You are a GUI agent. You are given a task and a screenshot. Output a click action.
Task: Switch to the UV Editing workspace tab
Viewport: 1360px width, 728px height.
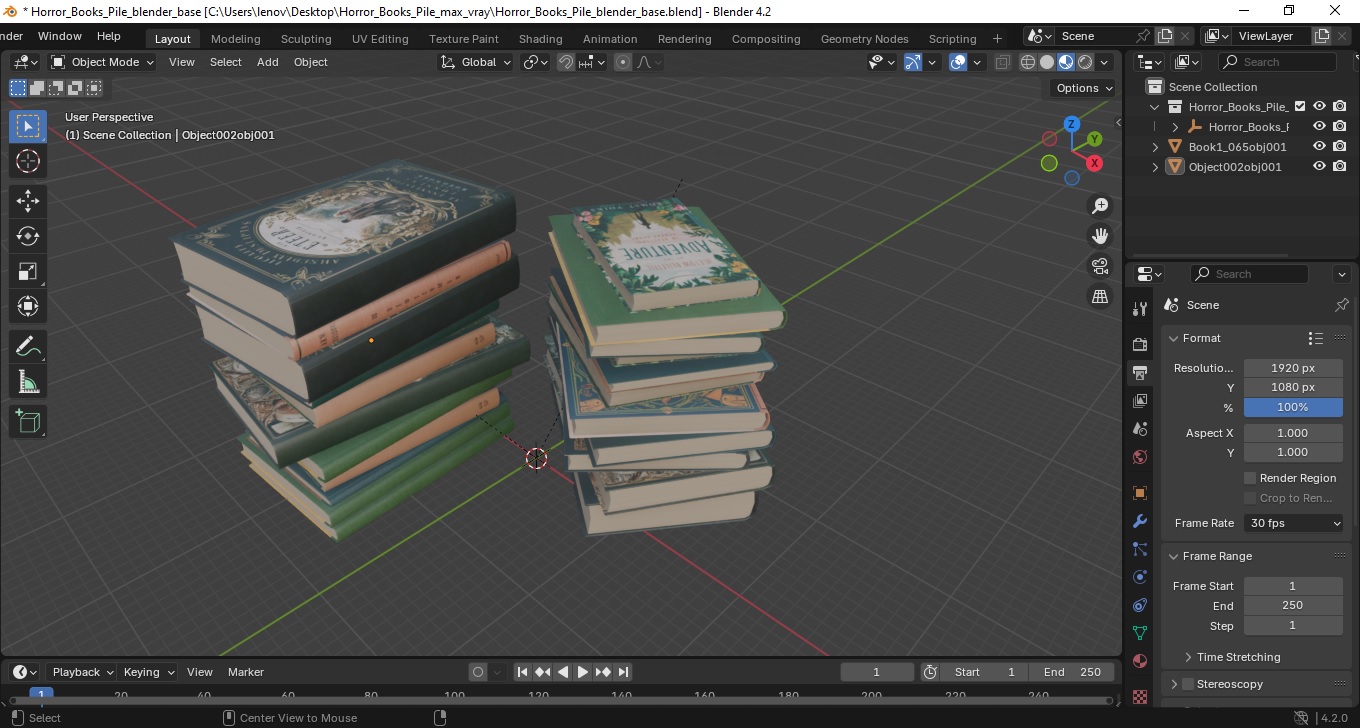coord(380,39)
